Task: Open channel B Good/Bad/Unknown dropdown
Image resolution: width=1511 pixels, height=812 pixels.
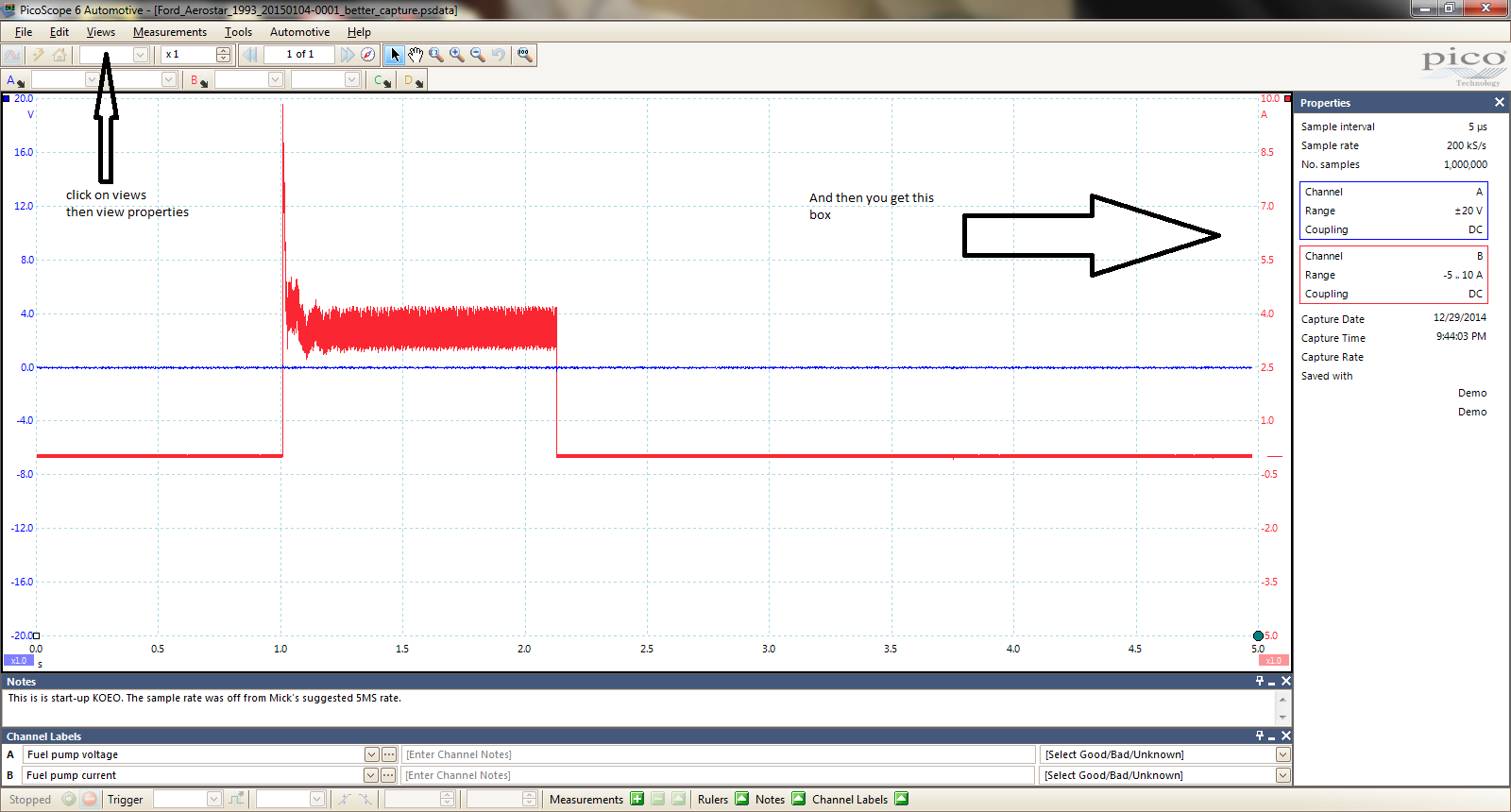Action: tap(1282, 775)
